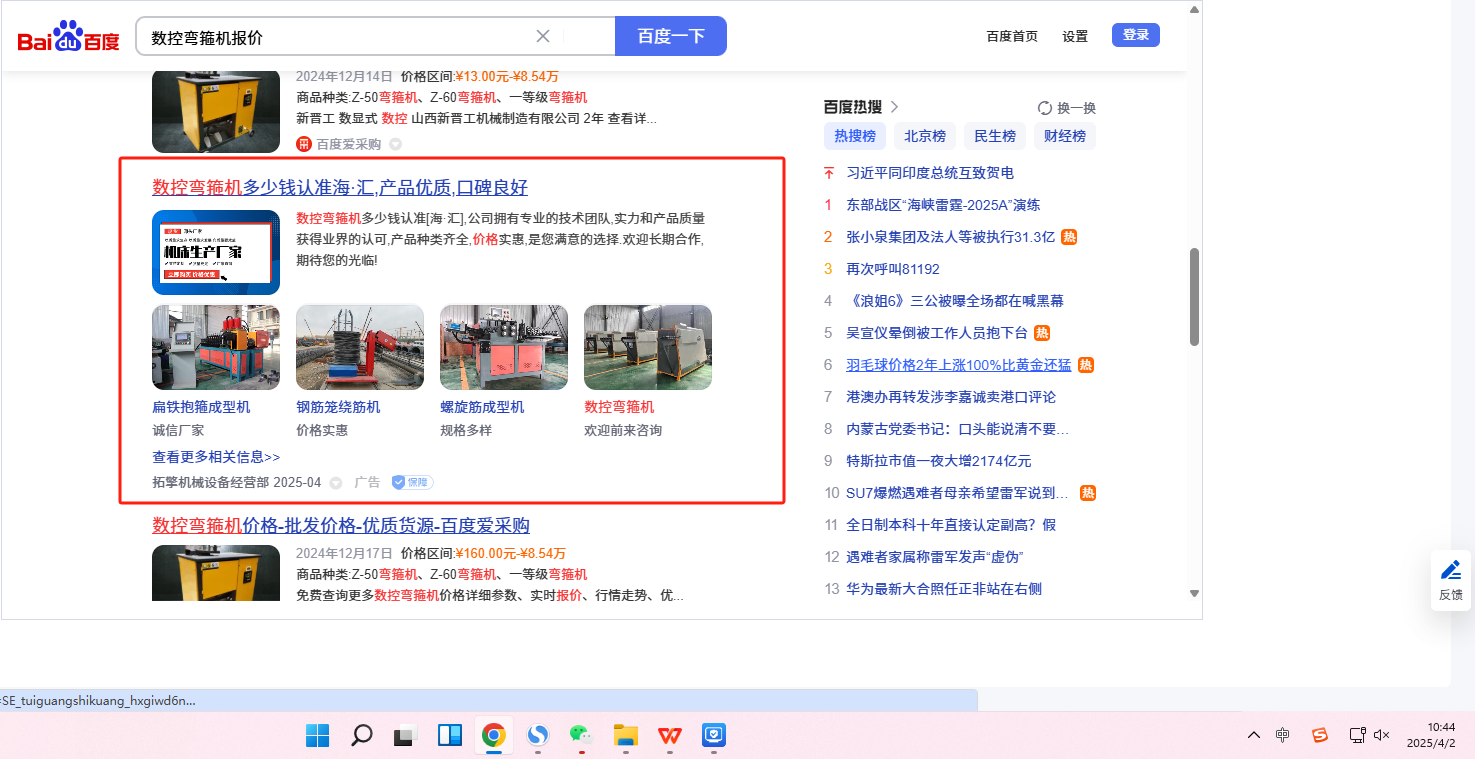
Task: Click the page scrollbar down arrow
Action: point(1194,593)
